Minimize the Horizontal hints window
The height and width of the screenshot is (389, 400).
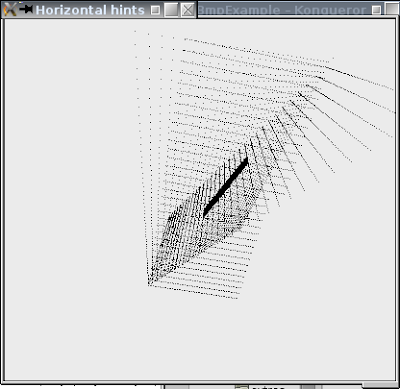point(155,10)
